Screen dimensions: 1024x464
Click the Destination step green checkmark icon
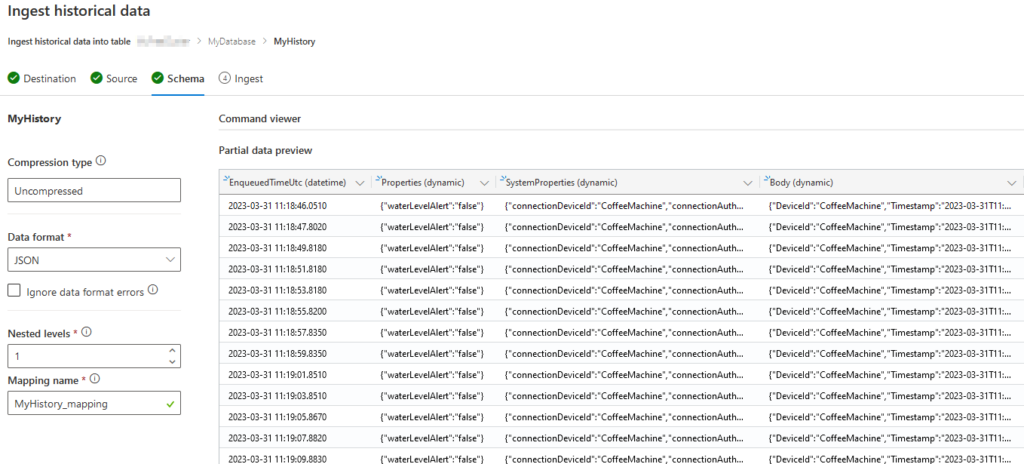pyautogui.click(x=13, y=78)
